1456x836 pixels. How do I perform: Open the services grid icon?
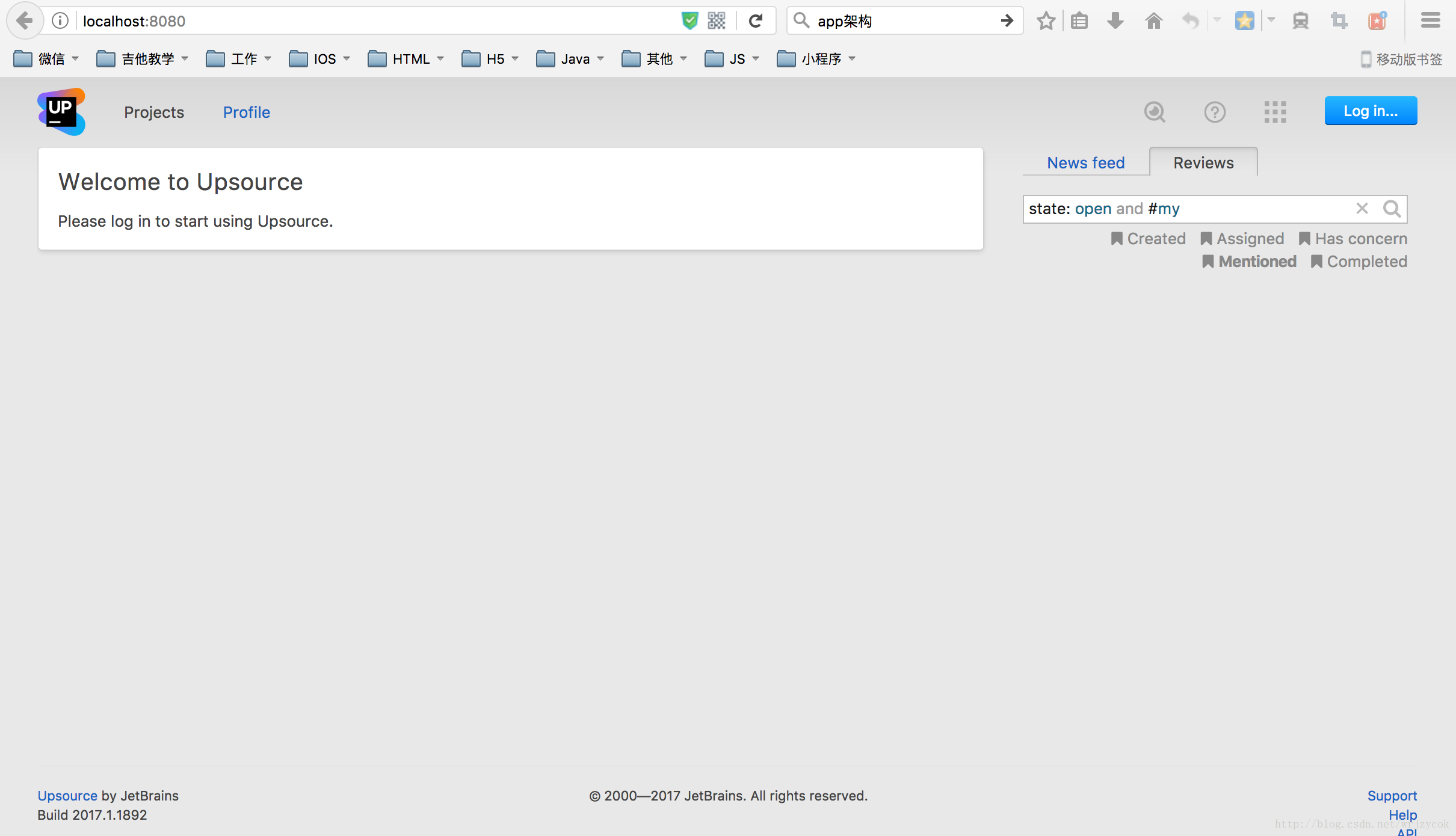pyautogui.click(x=1275, y=112)
